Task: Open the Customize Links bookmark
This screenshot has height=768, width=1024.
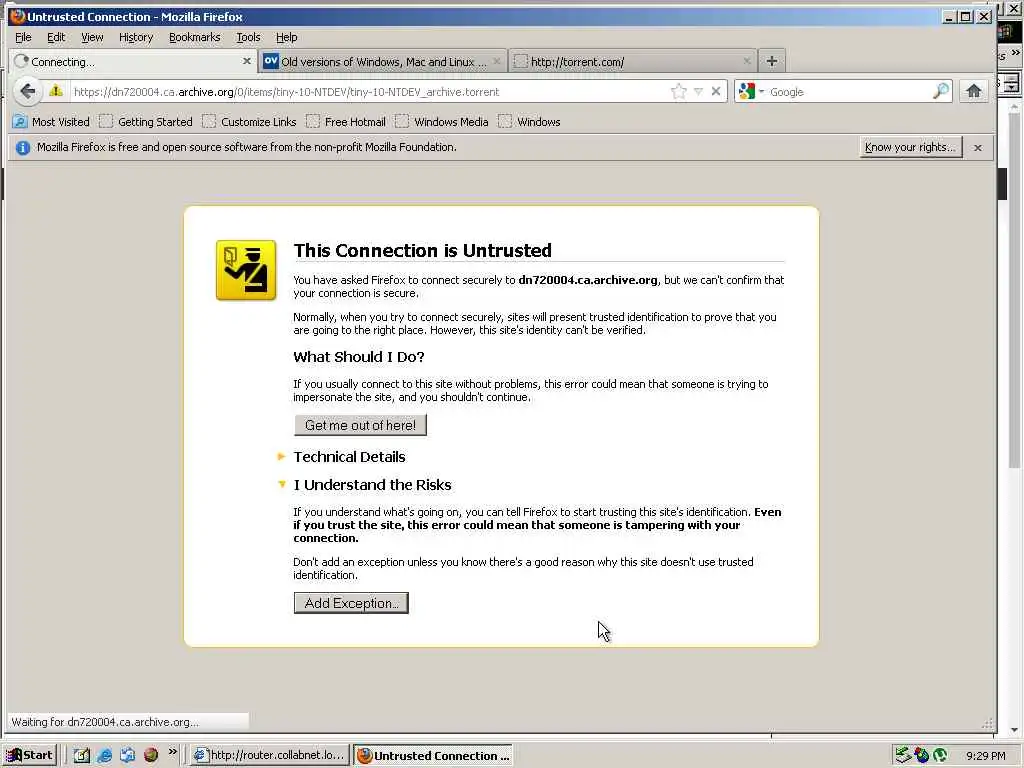Action: (x=249, y=121)
